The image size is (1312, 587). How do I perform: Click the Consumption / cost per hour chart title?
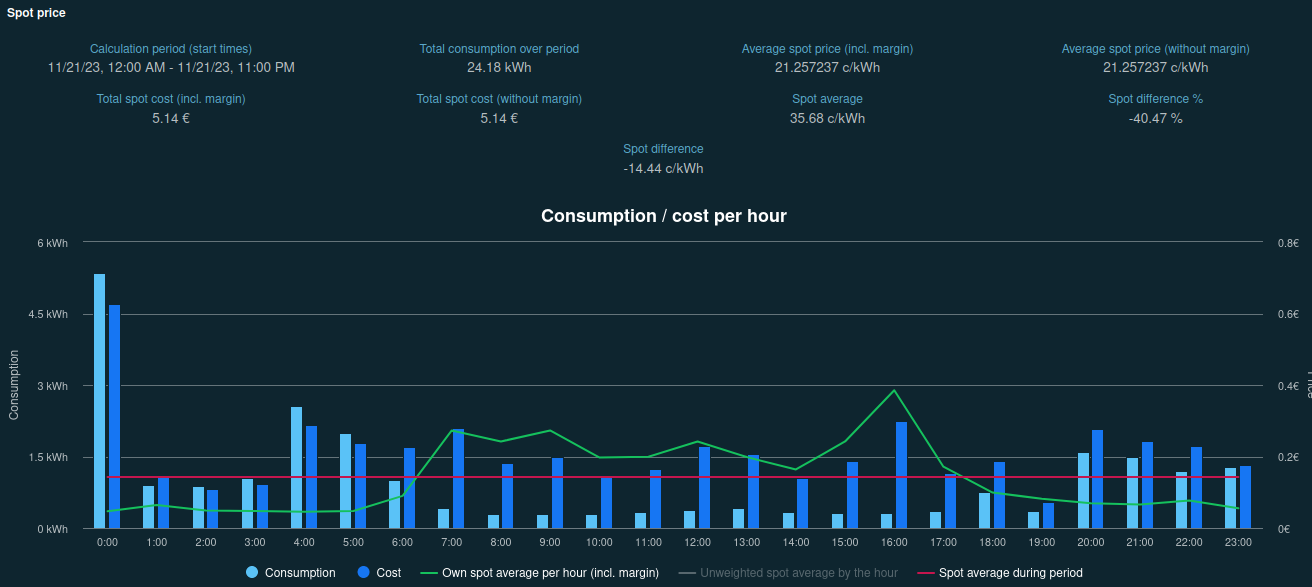(x=663, y=216)
